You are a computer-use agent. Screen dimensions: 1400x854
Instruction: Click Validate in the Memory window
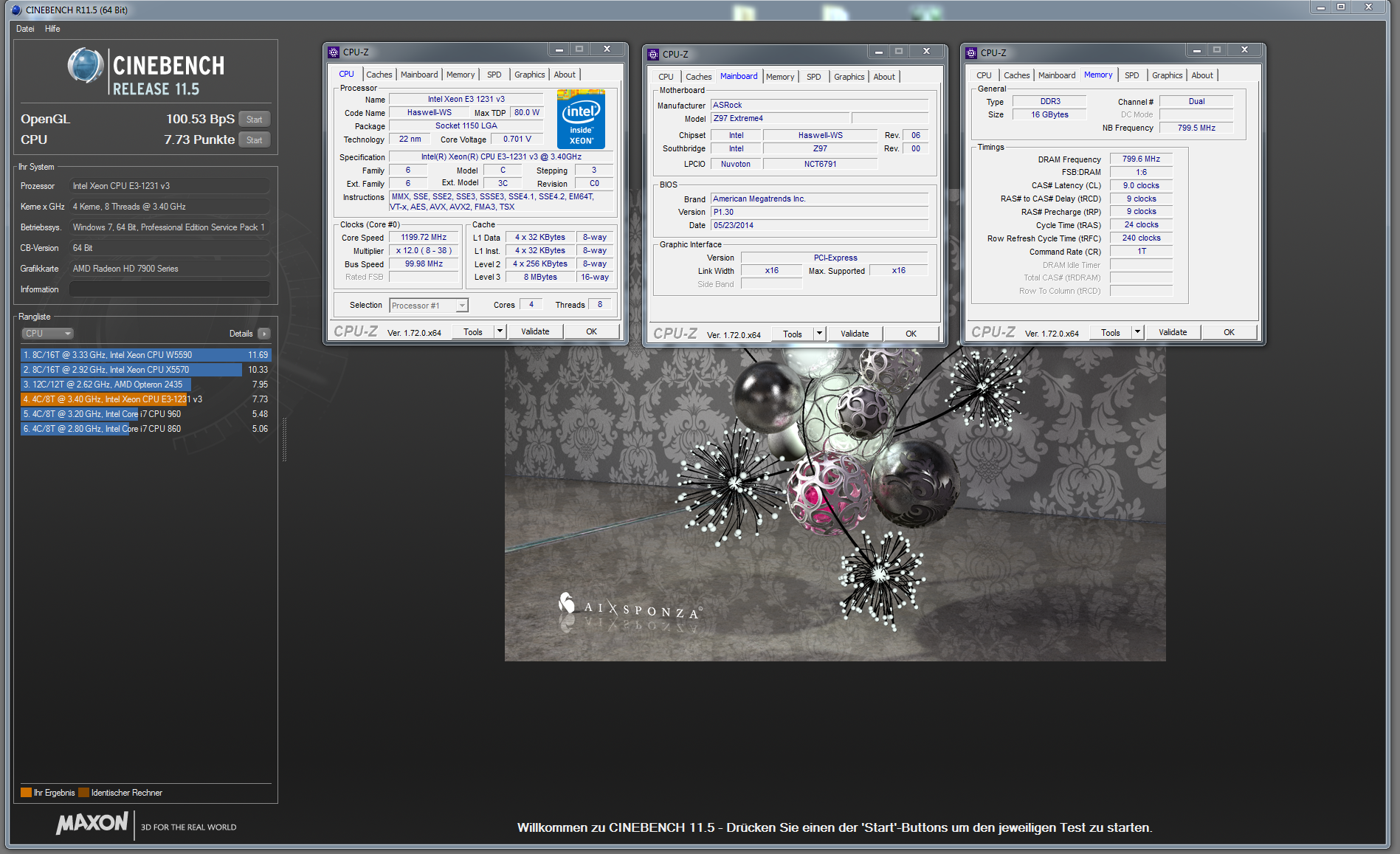tap(1173, 332)
